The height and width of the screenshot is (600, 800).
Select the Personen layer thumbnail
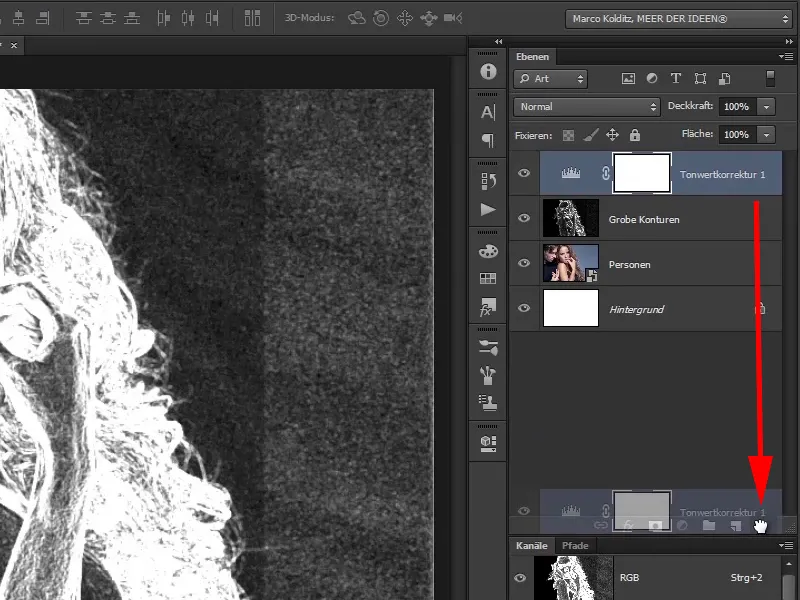point(571,263)
